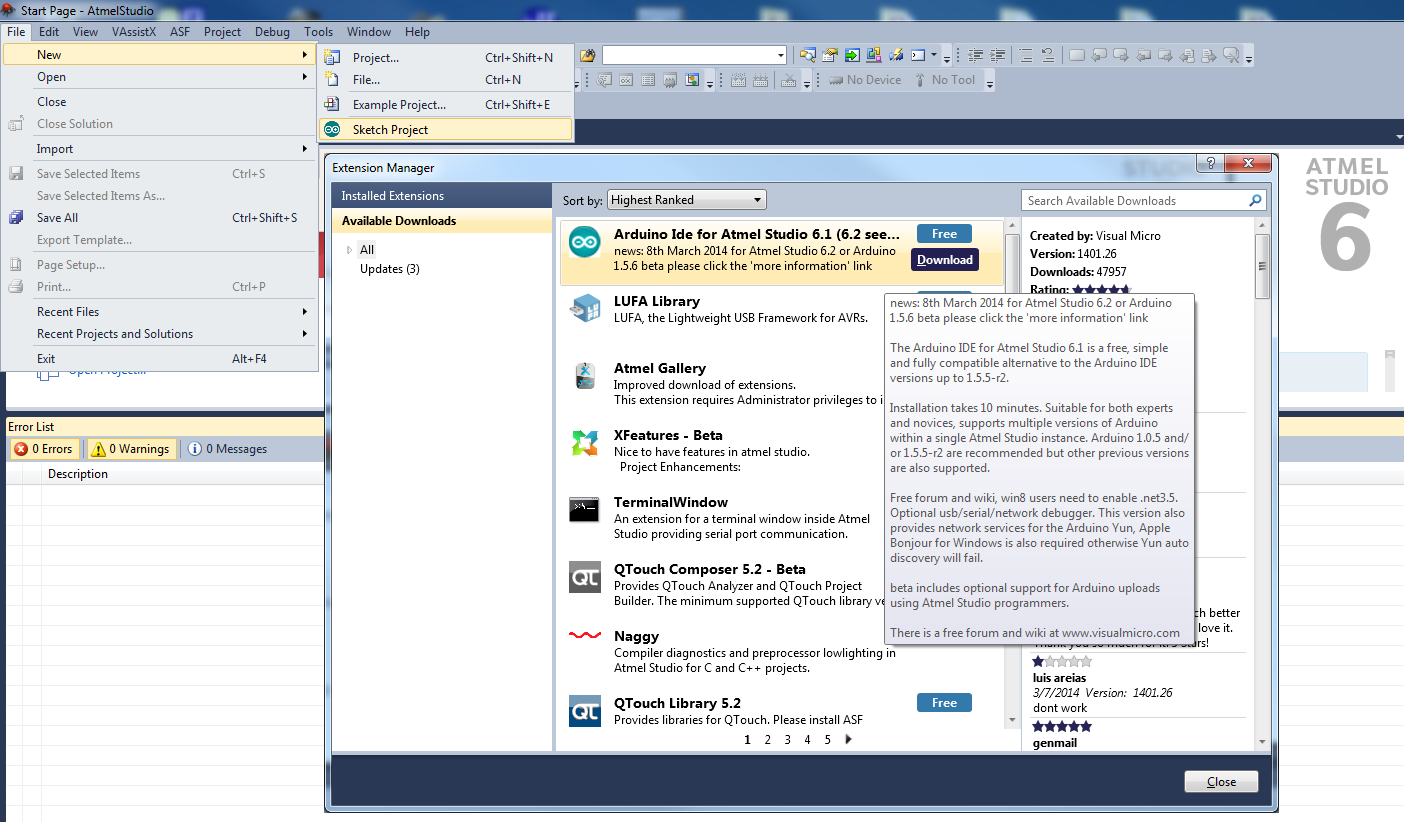Select Available Downloads tab
1404x822 pixels.
pos(441,221)
